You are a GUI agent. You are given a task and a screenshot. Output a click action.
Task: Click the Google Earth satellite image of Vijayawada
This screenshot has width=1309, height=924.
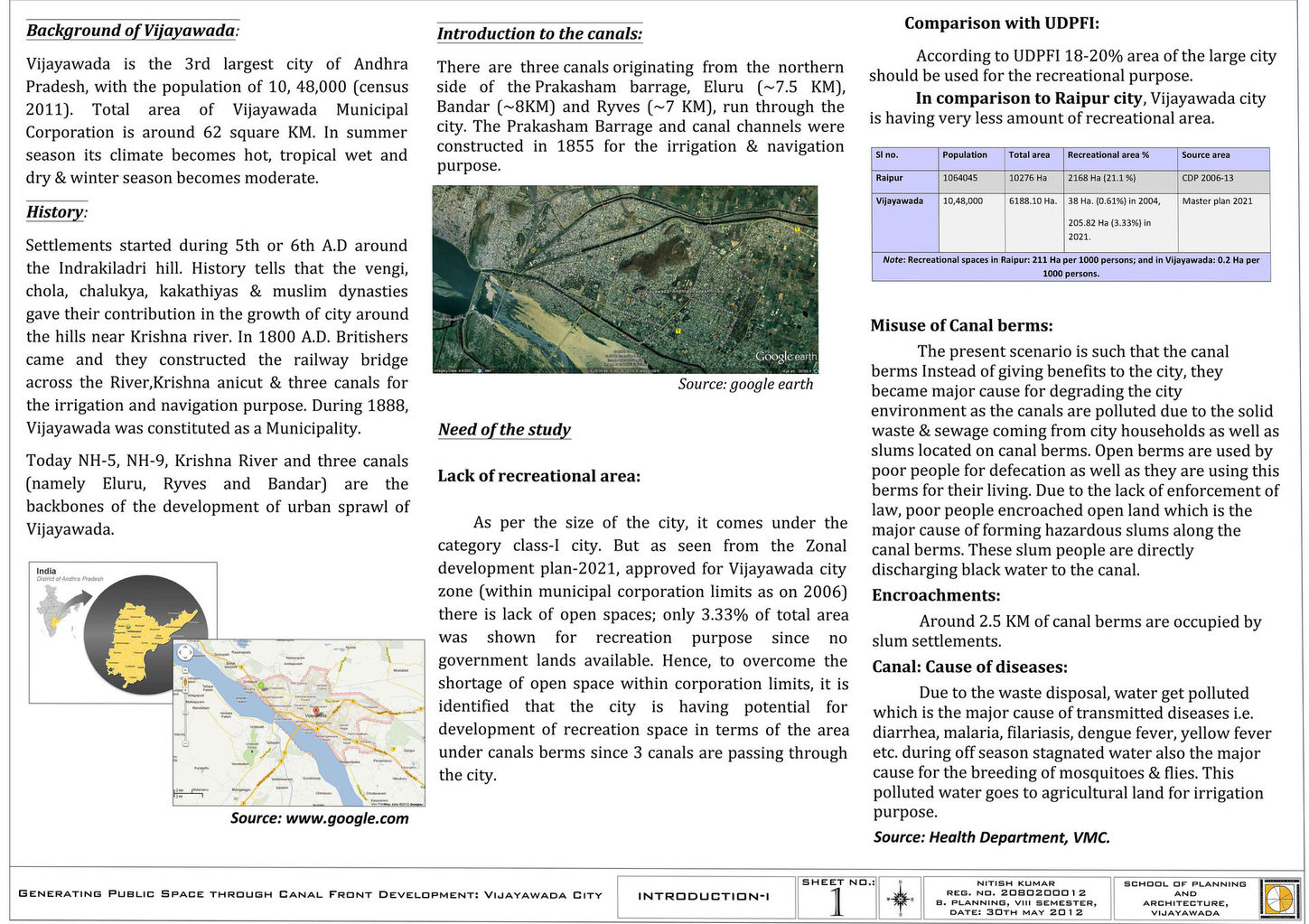(x=625, y=279)
